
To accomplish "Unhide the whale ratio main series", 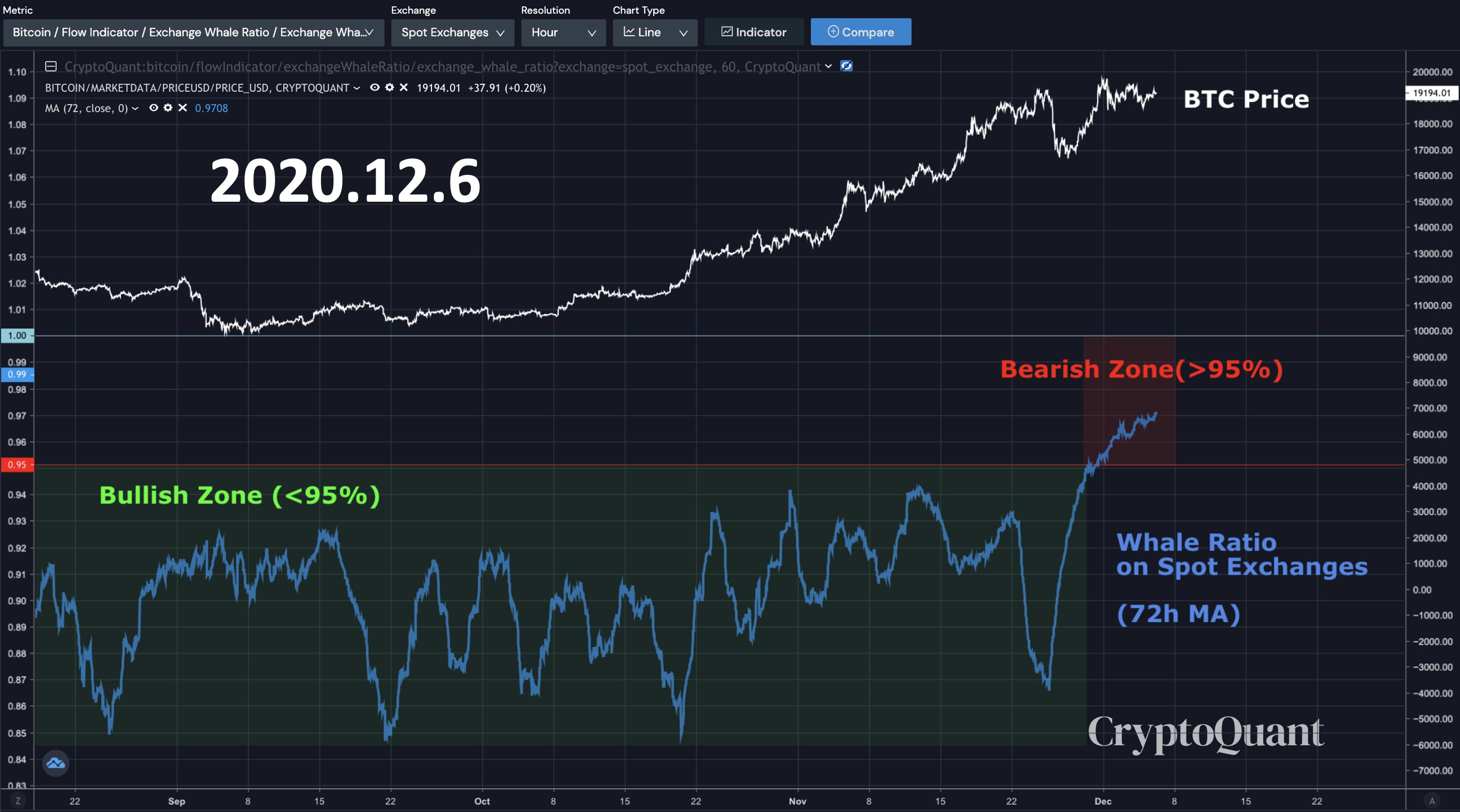I will (846, 66).
